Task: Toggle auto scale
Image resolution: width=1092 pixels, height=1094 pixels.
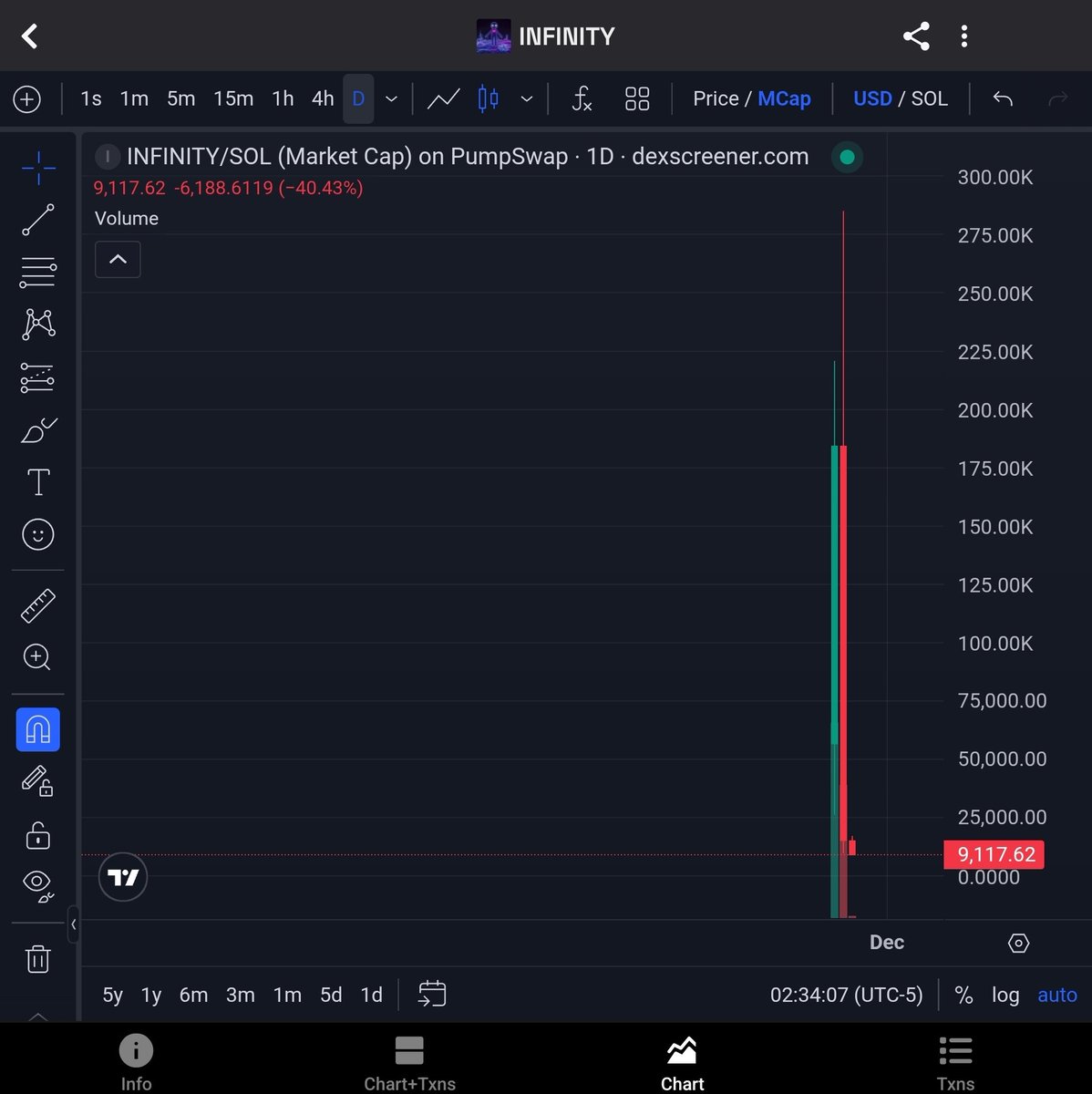Action: 1057,995
